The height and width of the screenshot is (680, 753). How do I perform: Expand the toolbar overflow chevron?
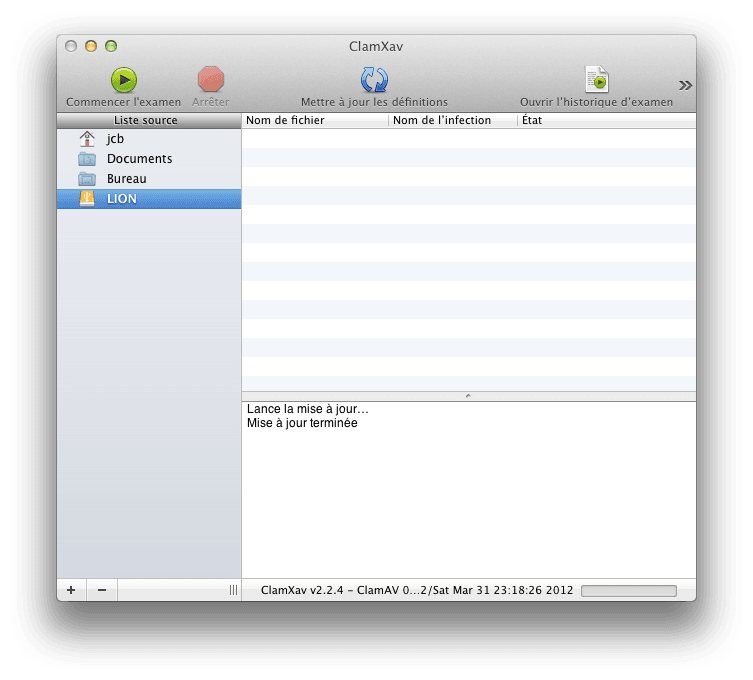pos(685,85)
